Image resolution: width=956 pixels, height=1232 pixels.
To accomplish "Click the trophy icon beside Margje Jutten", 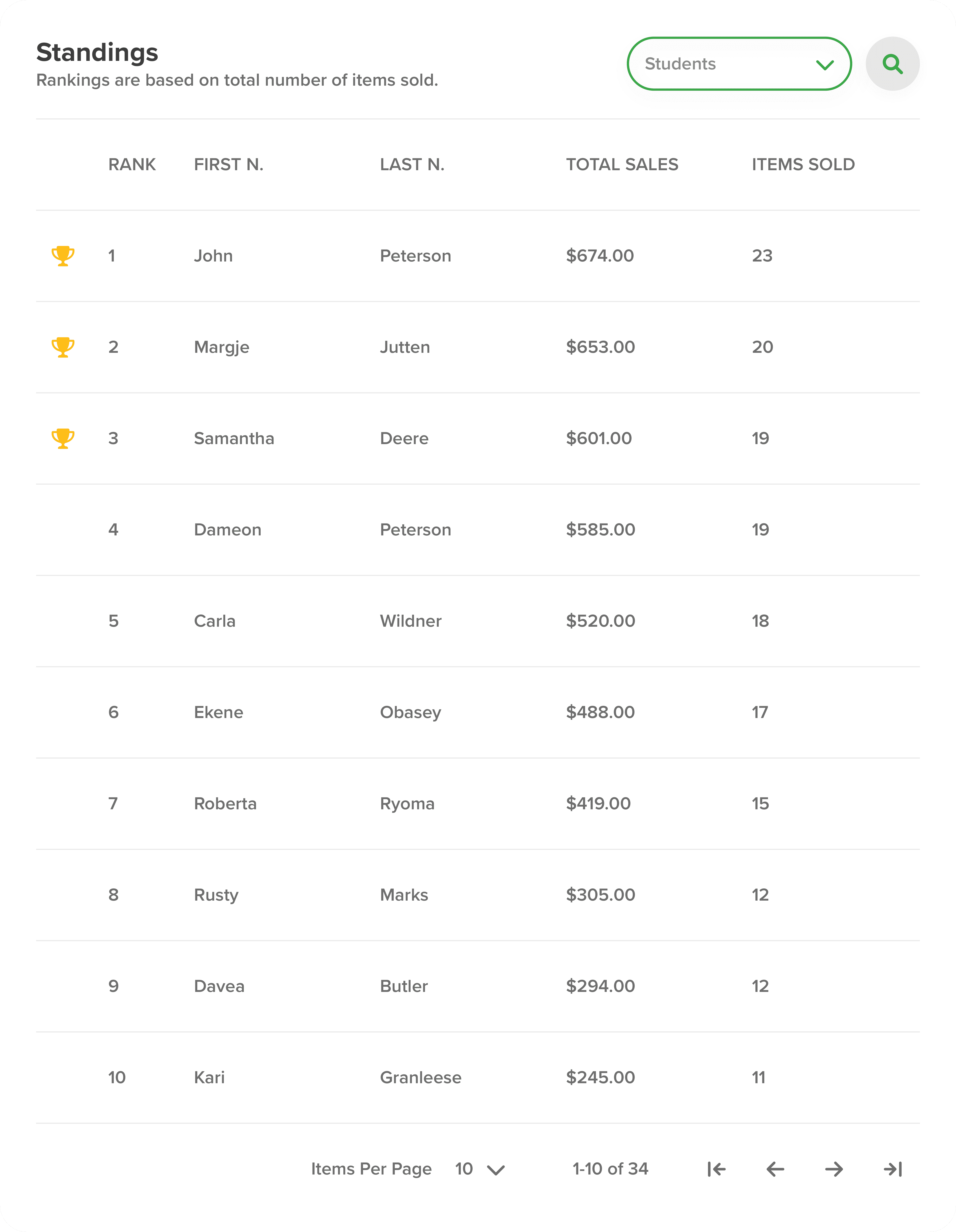I will [x=63, y=347].
